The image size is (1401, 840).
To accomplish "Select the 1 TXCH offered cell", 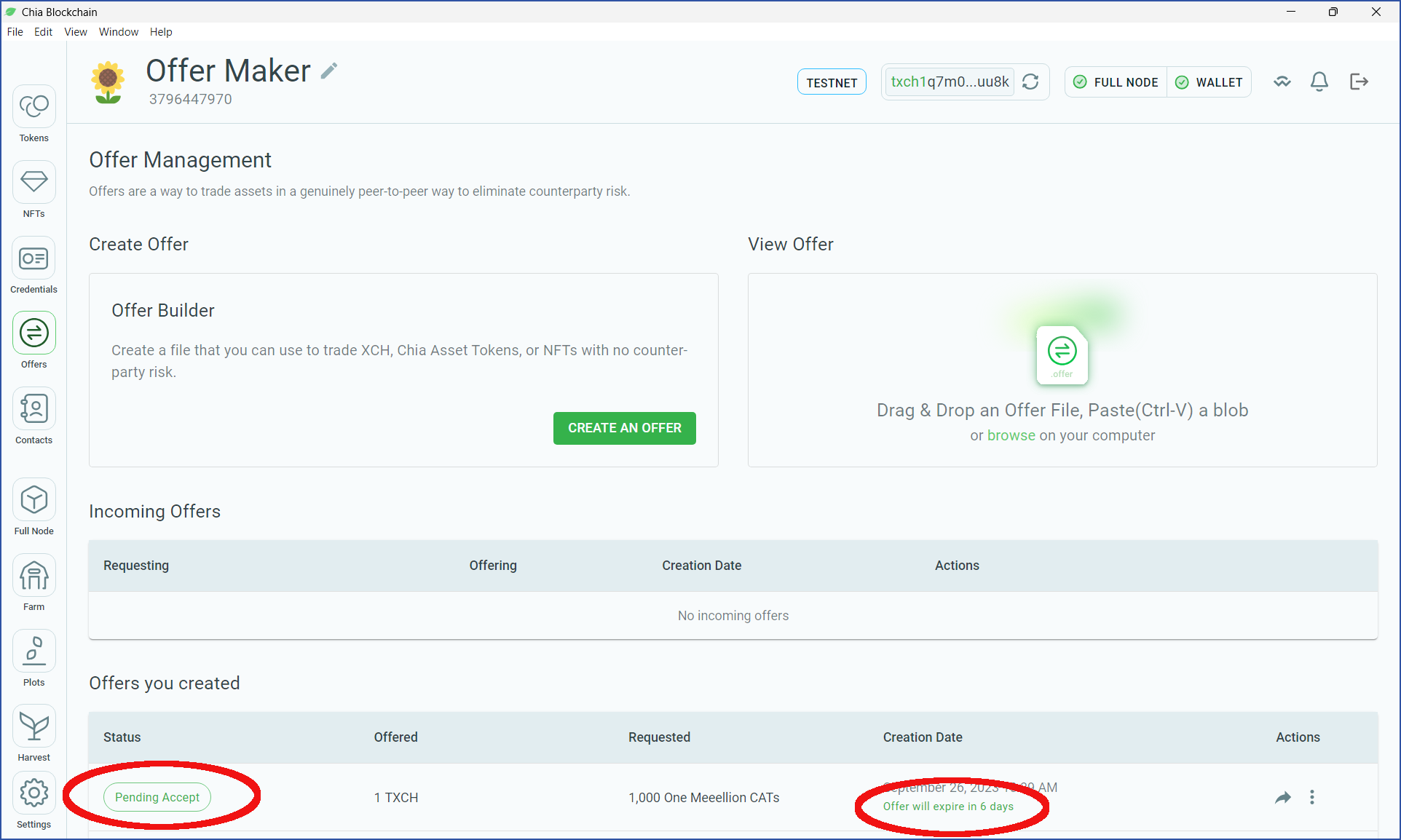I will (396, 798).
